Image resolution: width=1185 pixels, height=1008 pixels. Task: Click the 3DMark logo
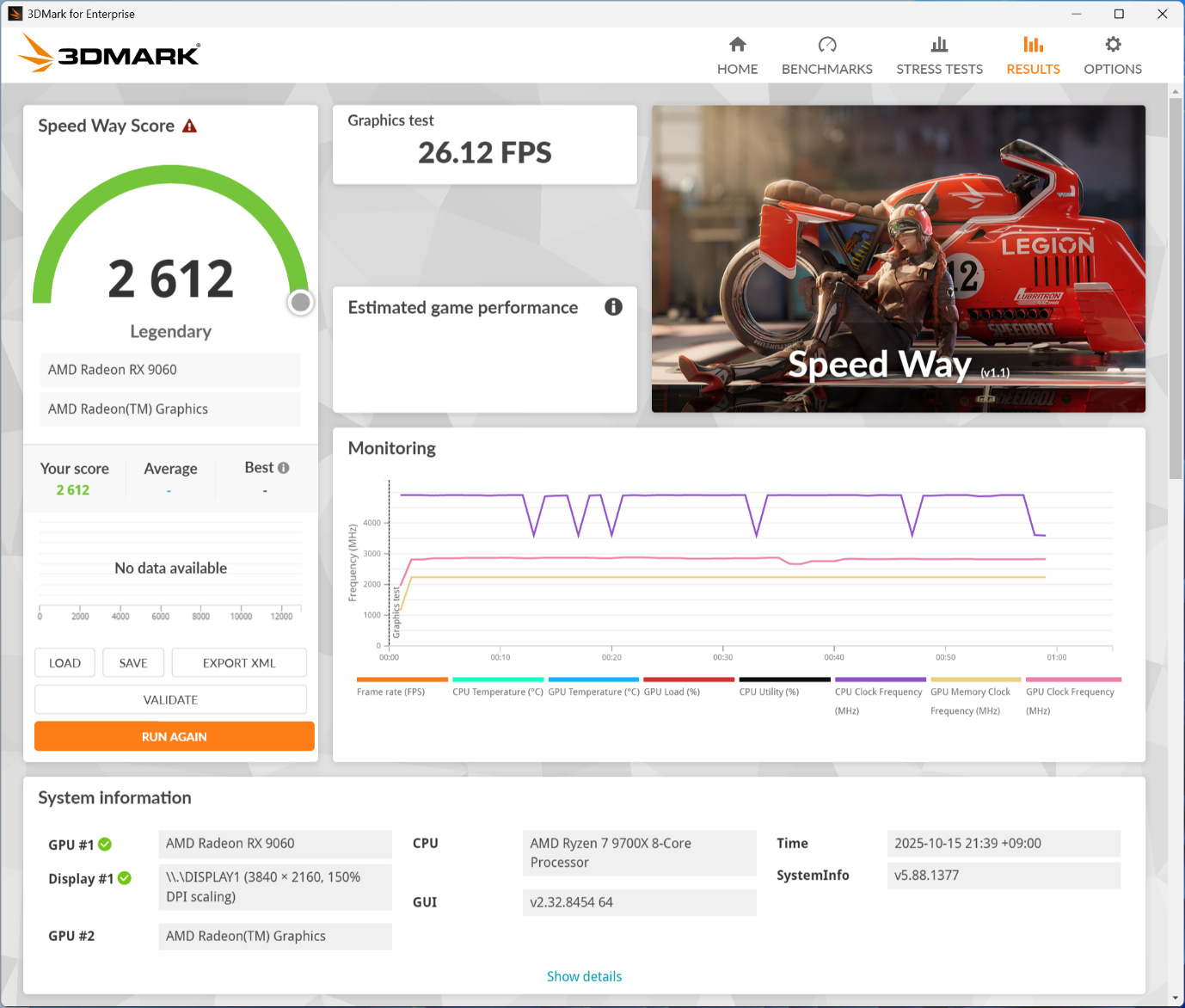click(x=109, y=53)
